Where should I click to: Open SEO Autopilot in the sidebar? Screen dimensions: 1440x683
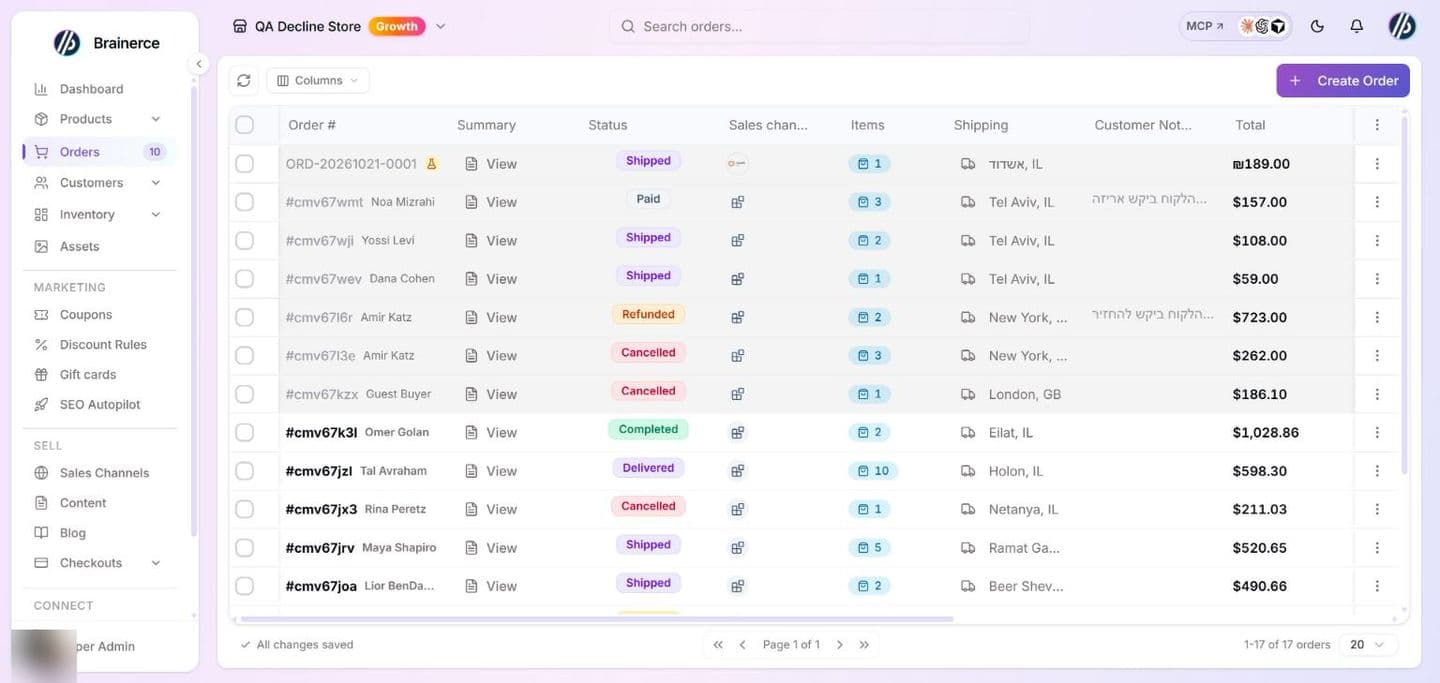point(98,404)
